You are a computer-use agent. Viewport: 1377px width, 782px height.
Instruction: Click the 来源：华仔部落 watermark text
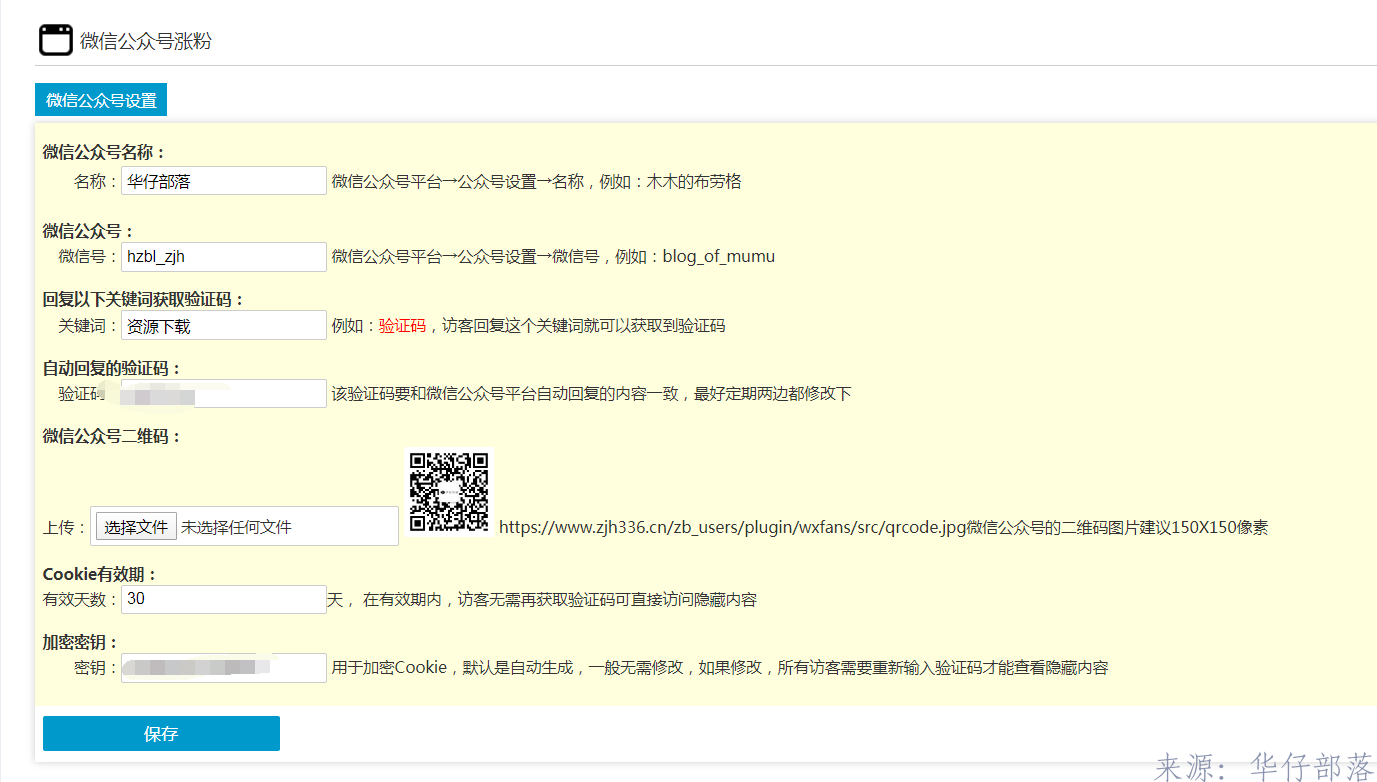pos(1264,767)
